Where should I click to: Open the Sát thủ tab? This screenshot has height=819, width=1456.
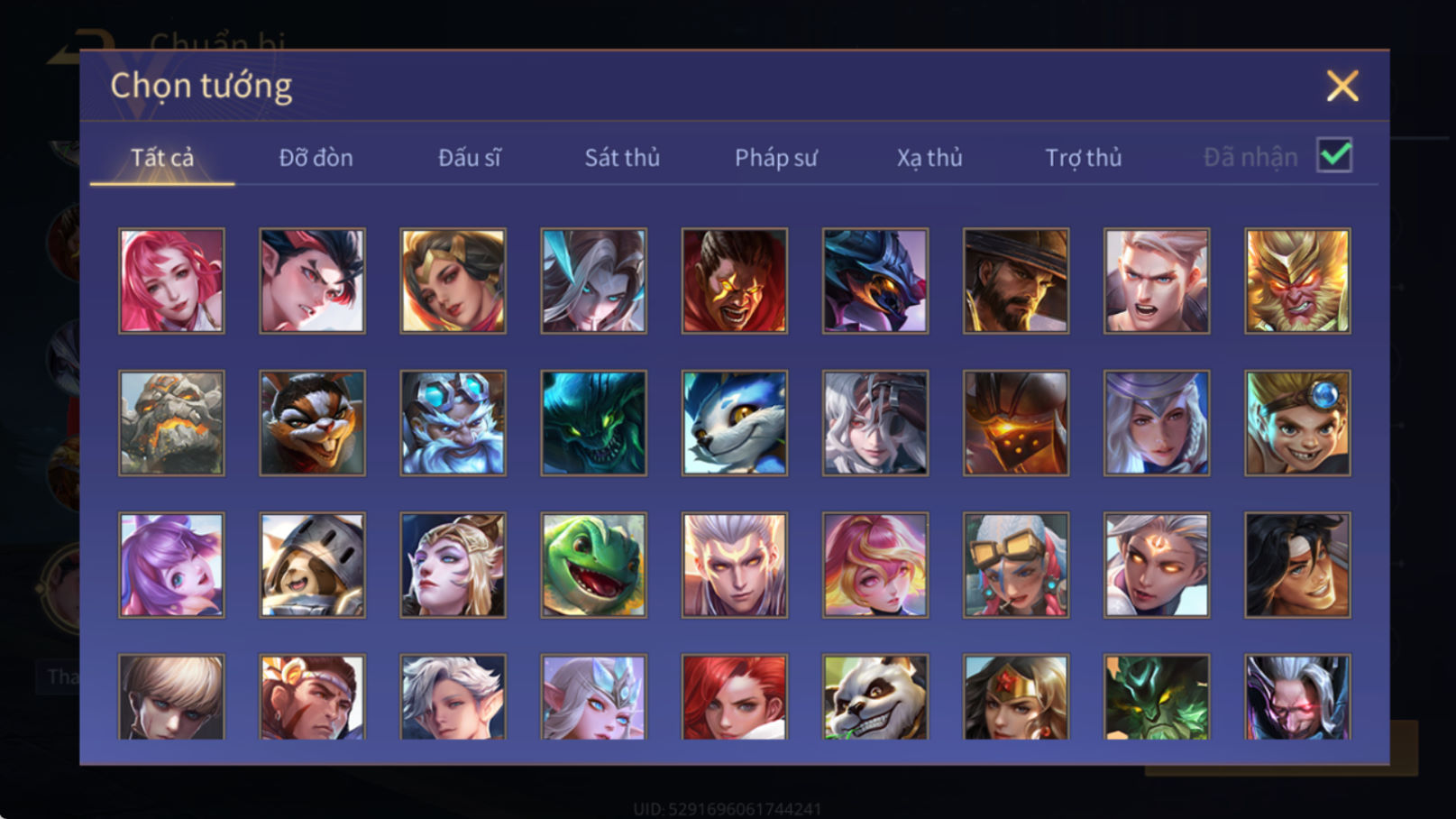[622, 158]
